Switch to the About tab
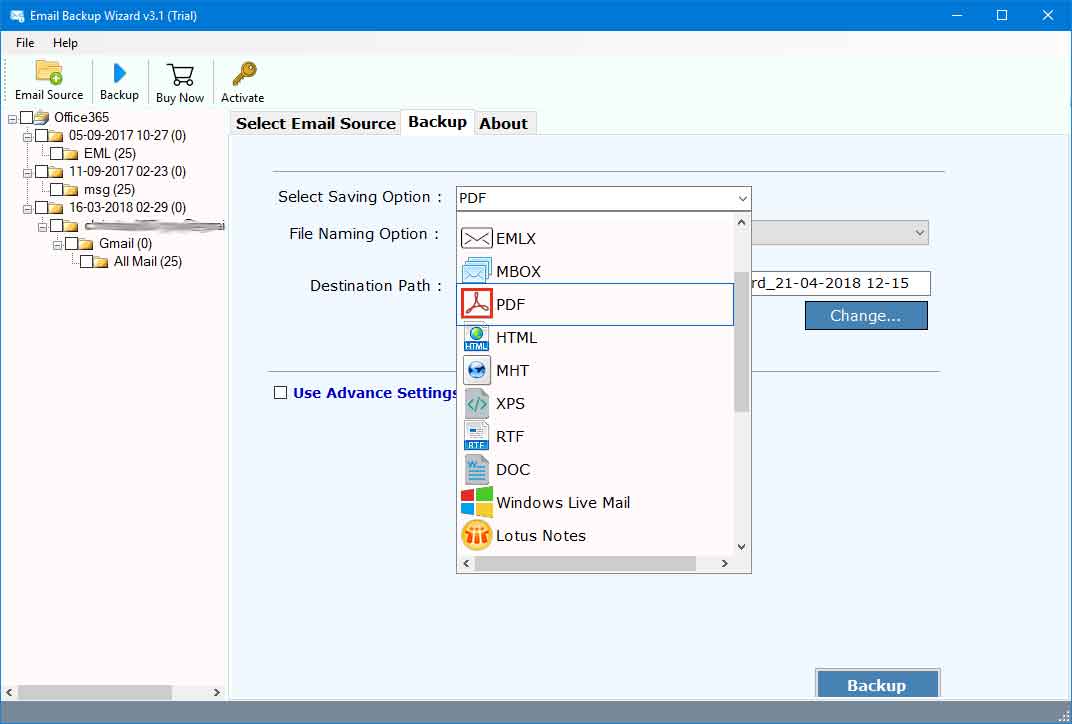 pyautogui.click(x=503, y=124)
